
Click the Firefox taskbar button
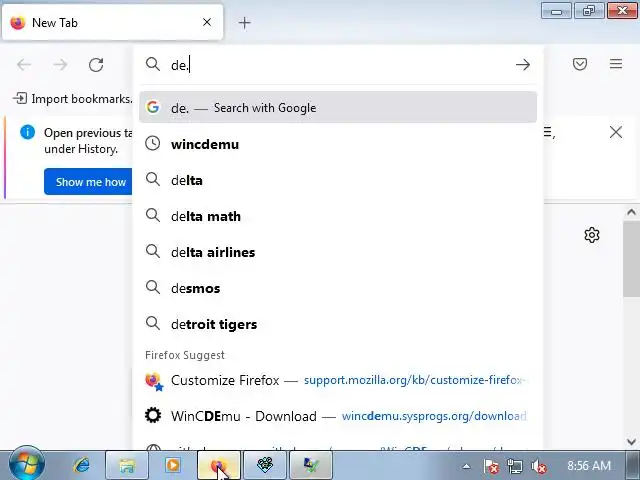[219, 465]
